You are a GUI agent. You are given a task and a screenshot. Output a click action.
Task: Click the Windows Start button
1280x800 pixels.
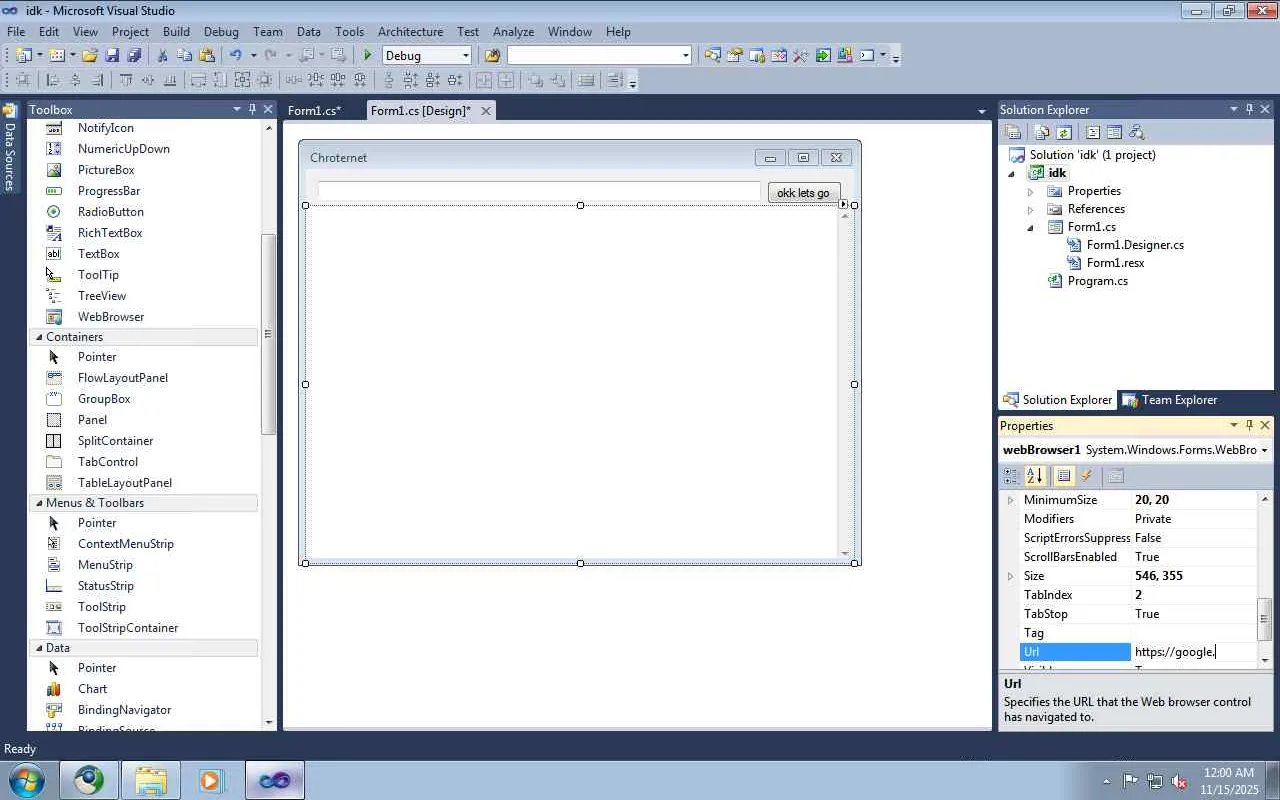pyautogui.click(x=26, y=780)
